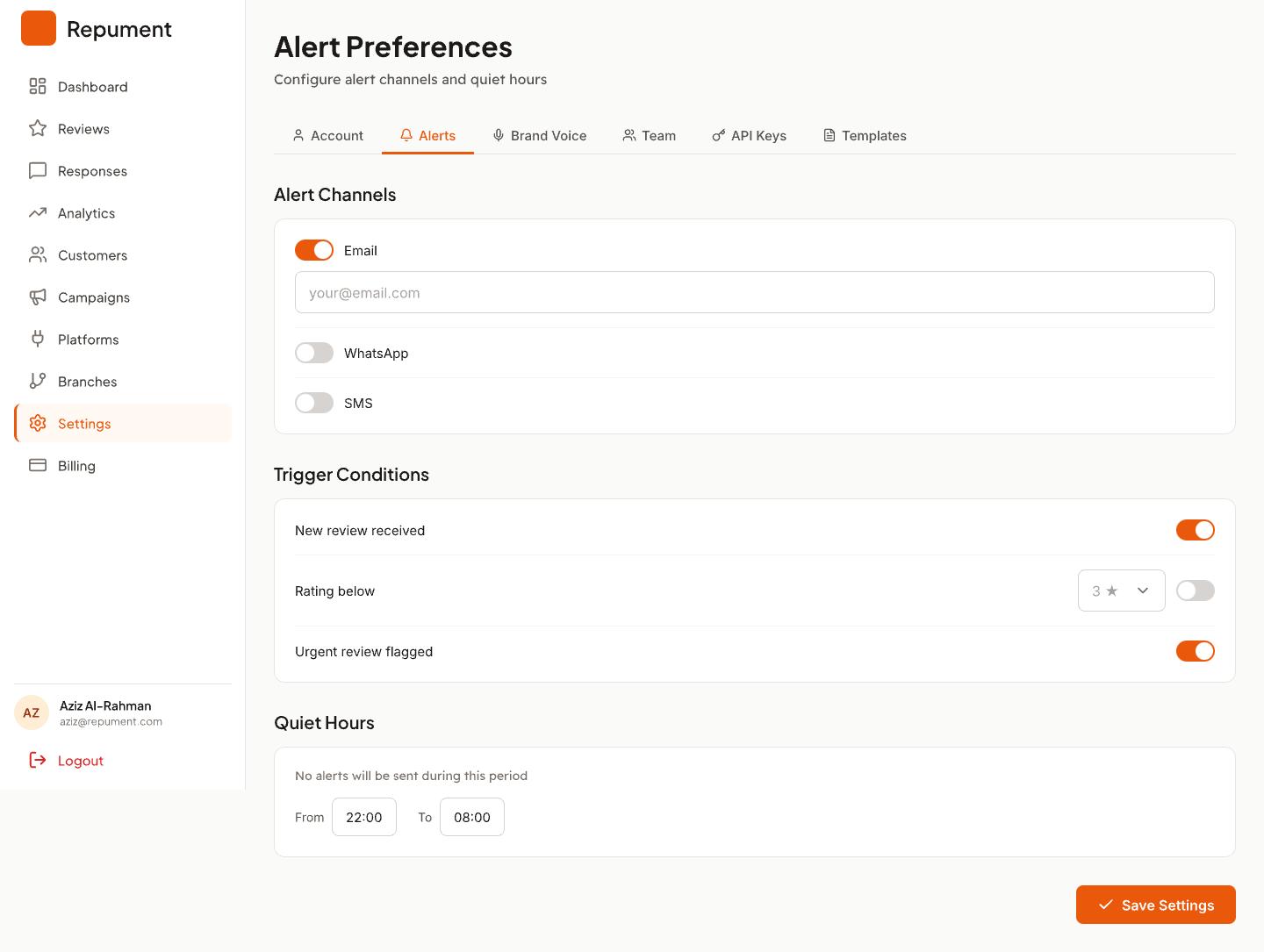
Task: Go to Campaigns in the sidebar
Action: (123, 297)
